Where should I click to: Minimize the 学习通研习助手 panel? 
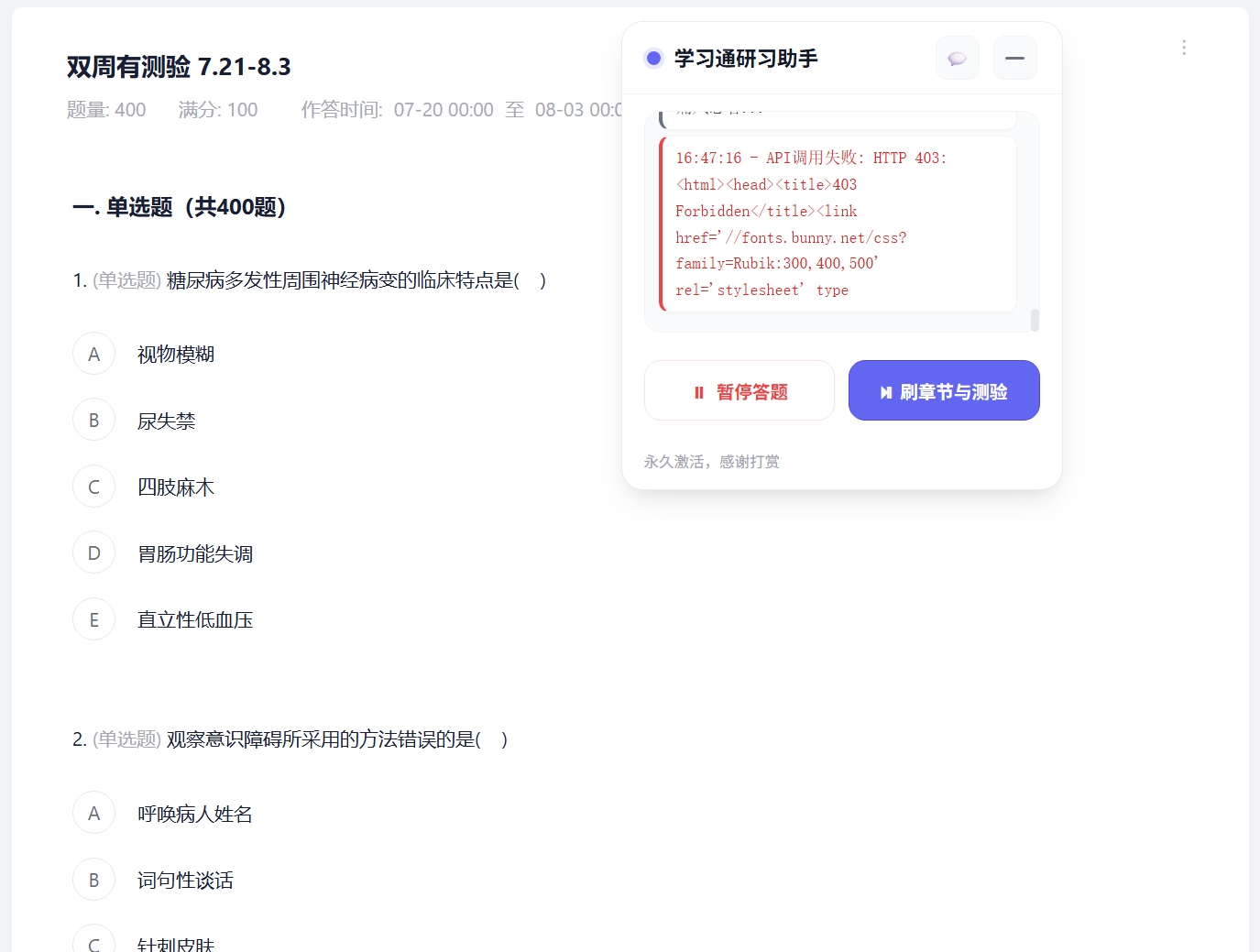1014,59
